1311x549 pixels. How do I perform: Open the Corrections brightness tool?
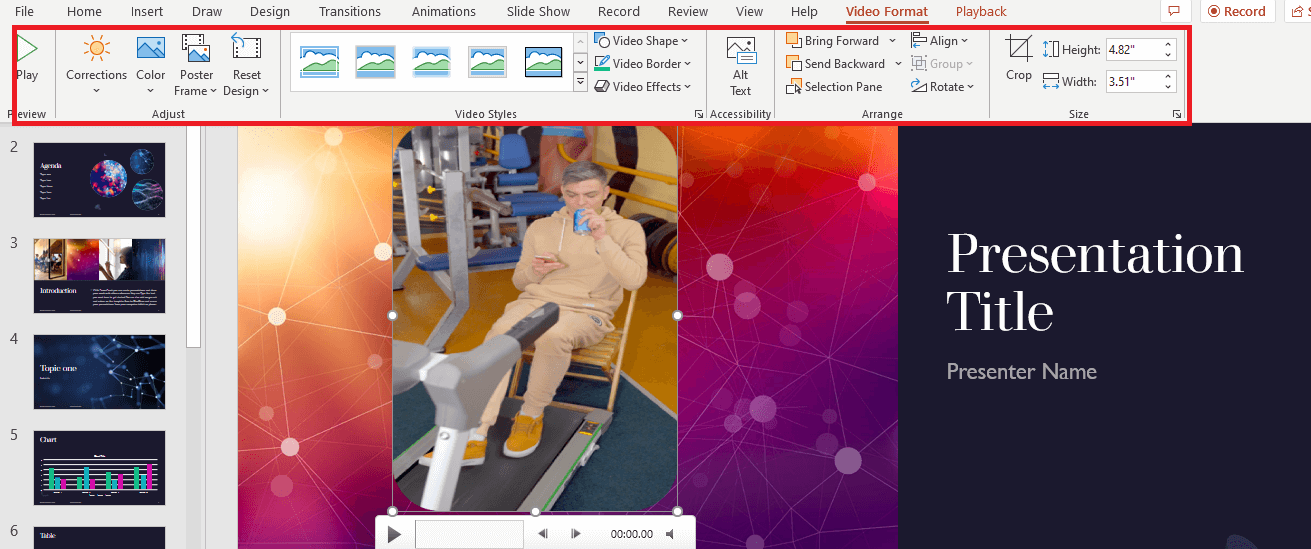[96, 49]
